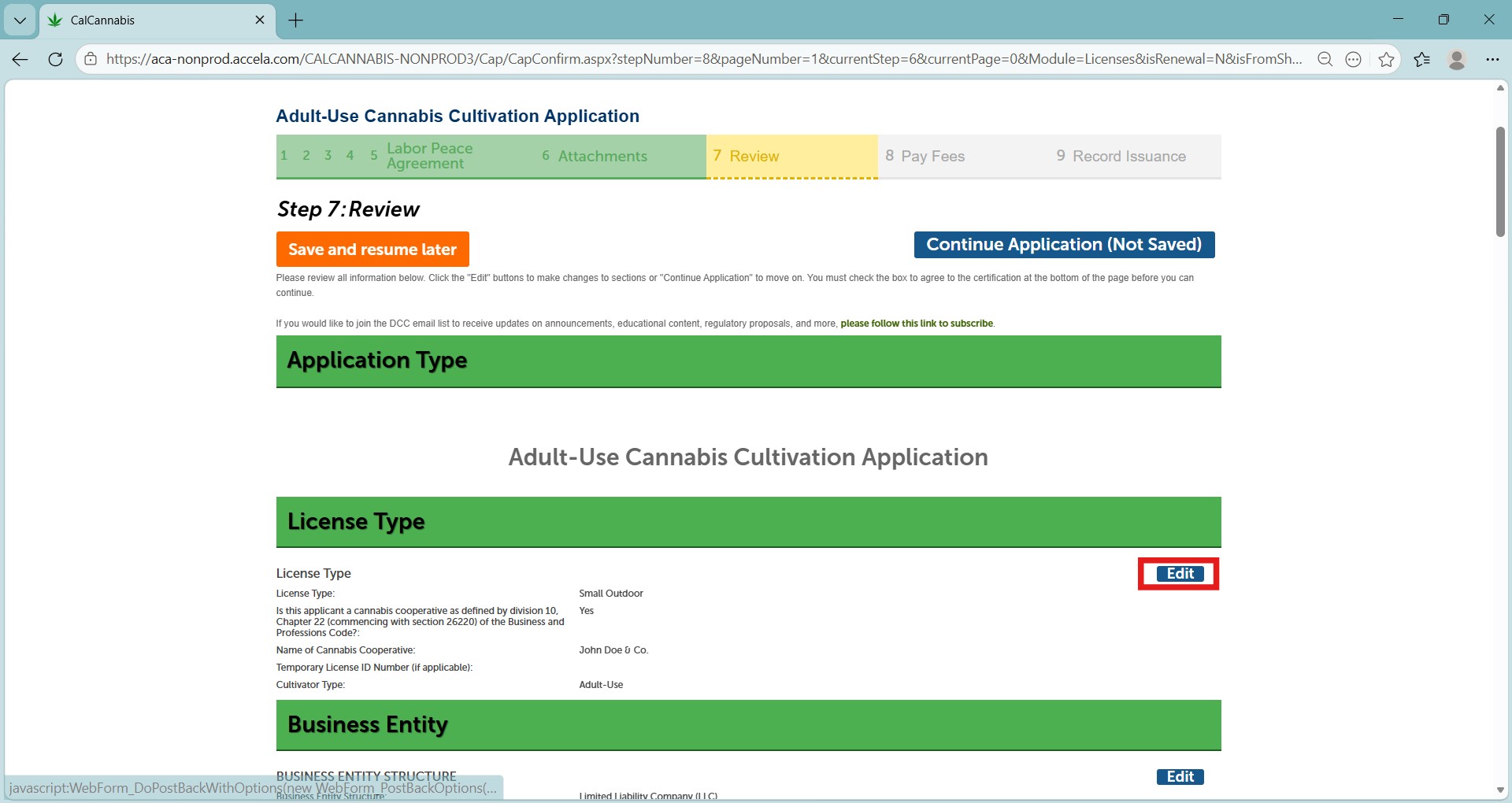
Task: Click the scrollbar down arrow
Action: pyautogui.click(x=1500, y=790)
